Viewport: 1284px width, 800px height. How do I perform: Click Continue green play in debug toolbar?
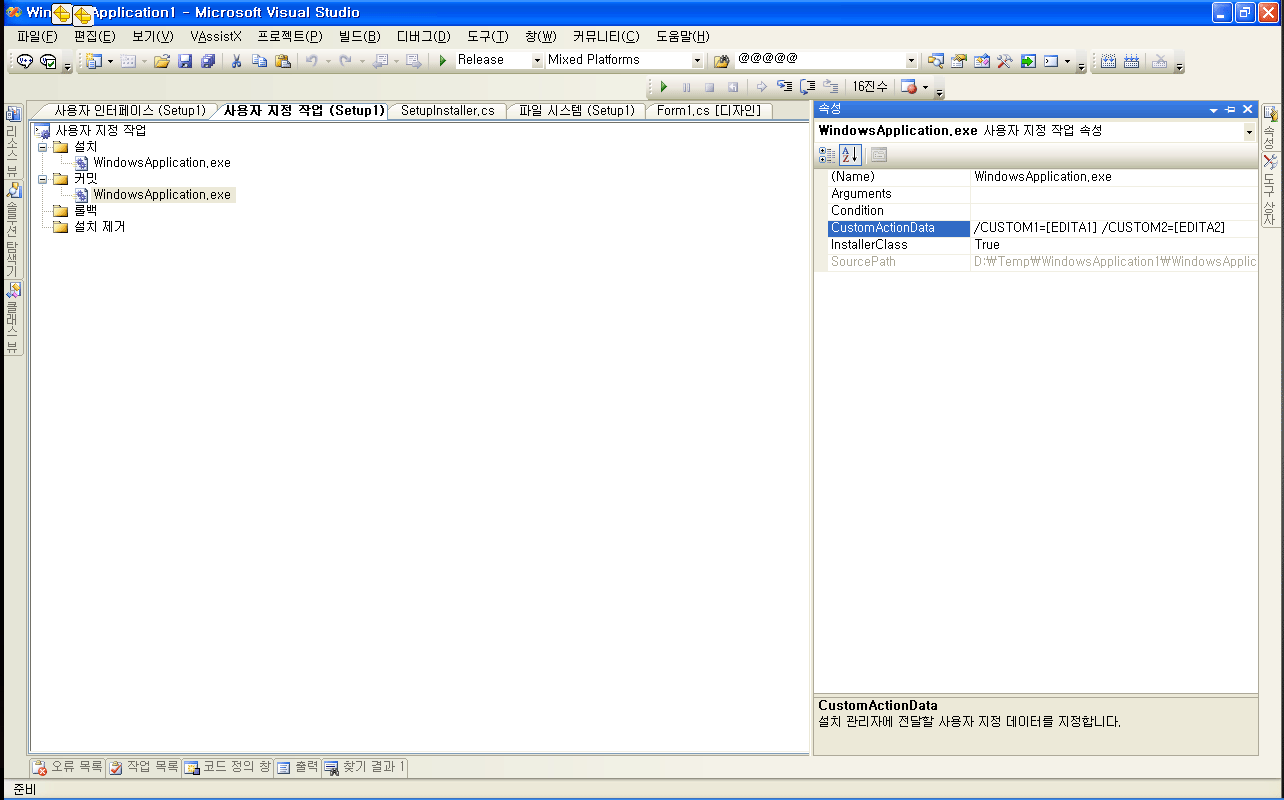[663, 87]
